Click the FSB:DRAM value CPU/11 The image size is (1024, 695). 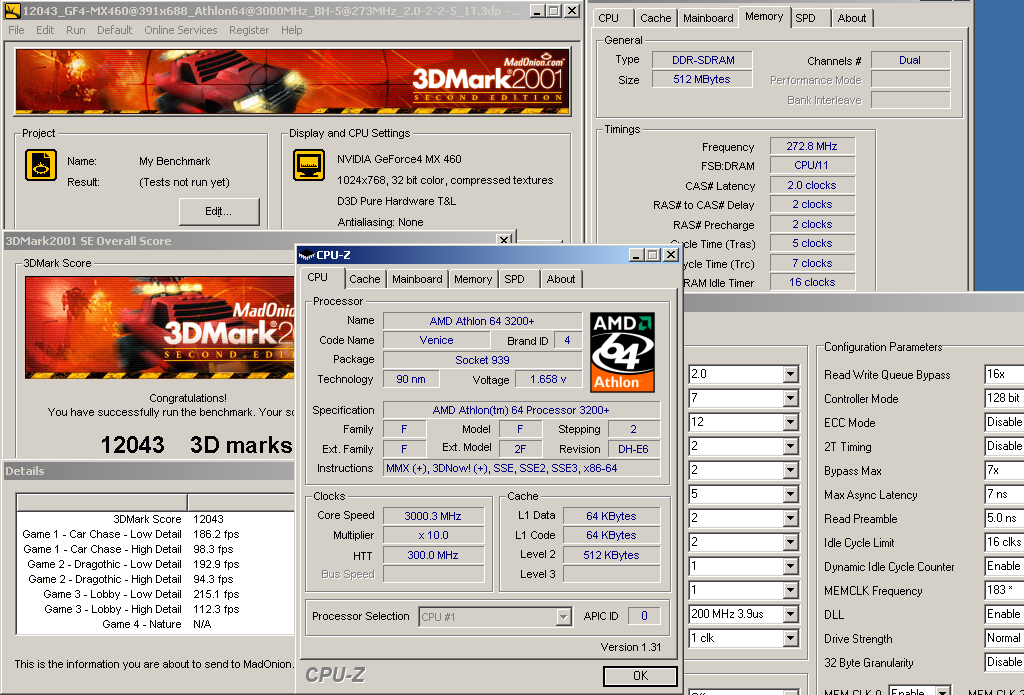(812, 165)
